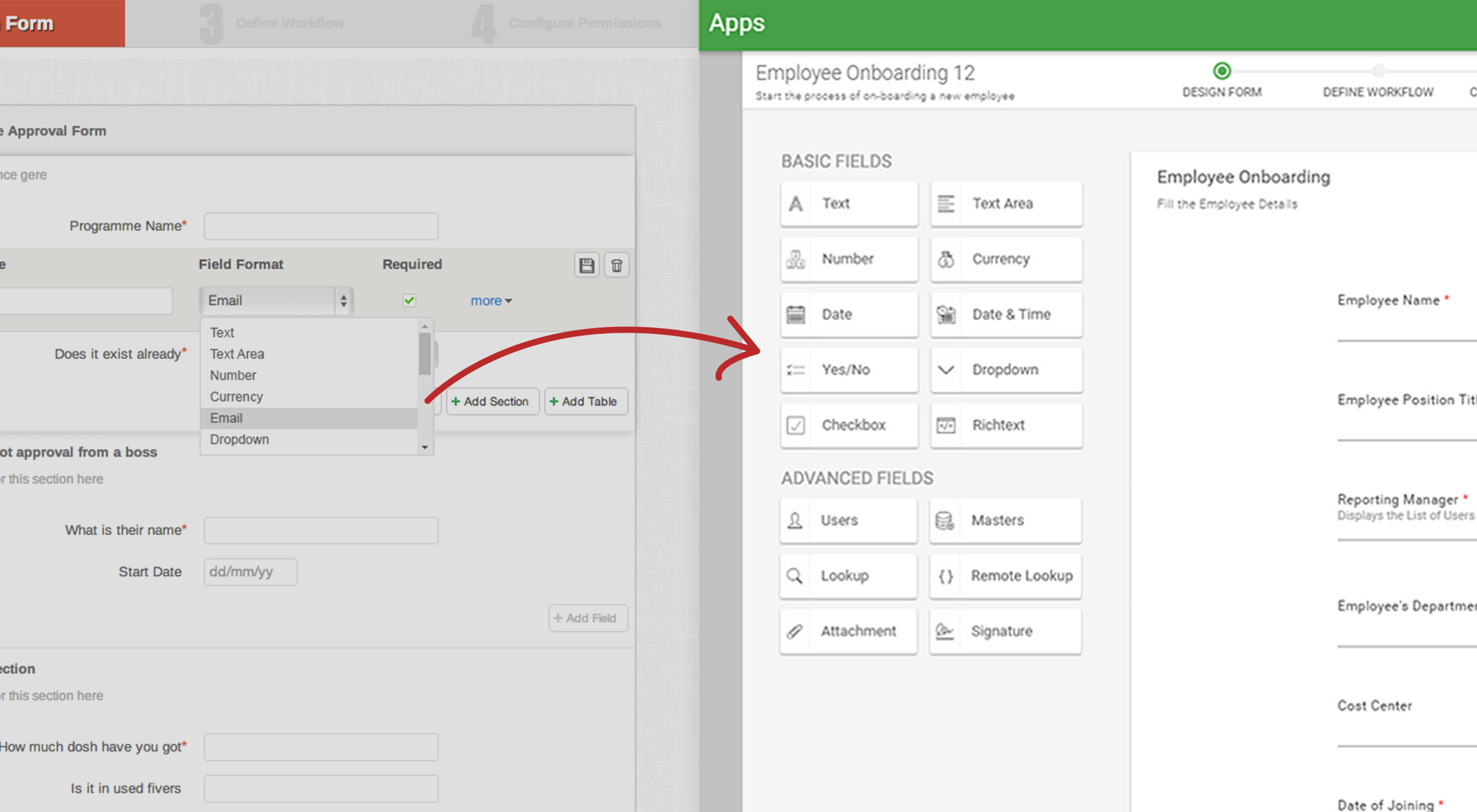The height and width of the screenshot is (812, 1477).
Task: Click the Currency money bag icon
Action: click(946, 259)
